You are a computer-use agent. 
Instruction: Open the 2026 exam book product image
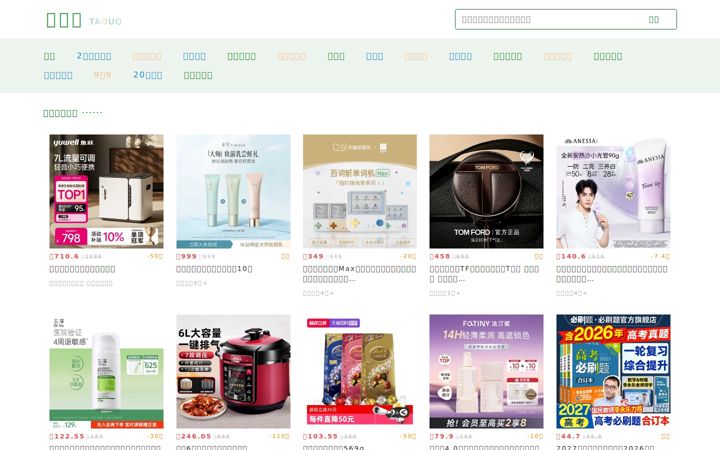(x=613, y=371)
